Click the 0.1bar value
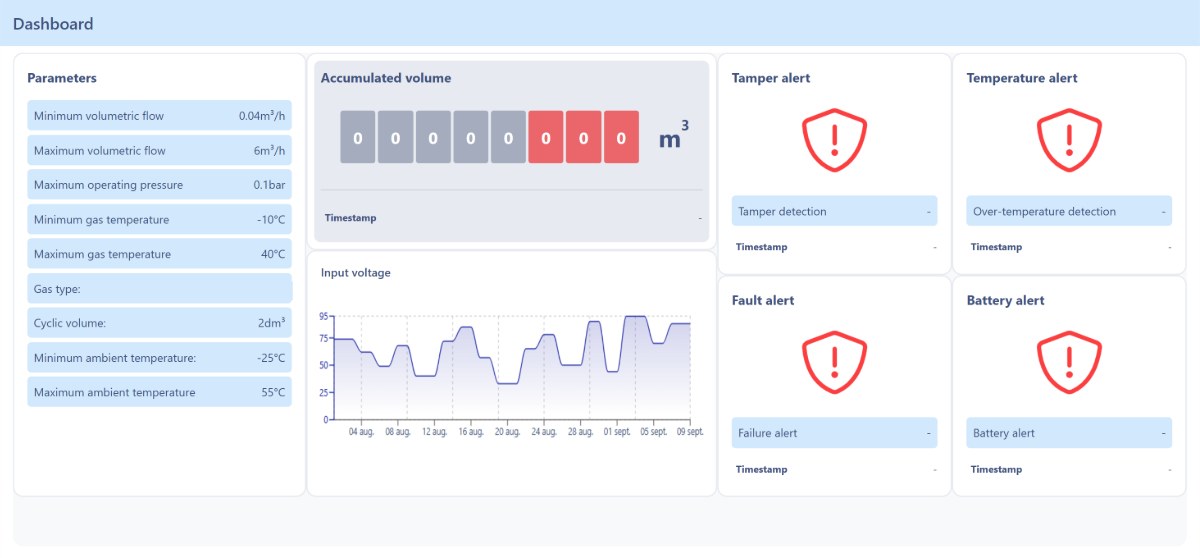Image resolution: width=1200 pixels, height=558 pixels. (x=270, y=185)
